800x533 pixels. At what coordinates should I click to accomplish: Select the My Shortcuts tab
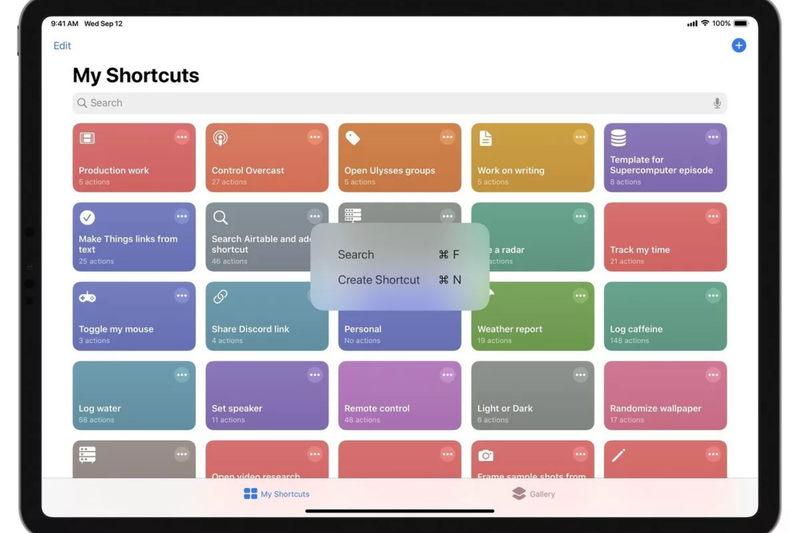point(277,494)
